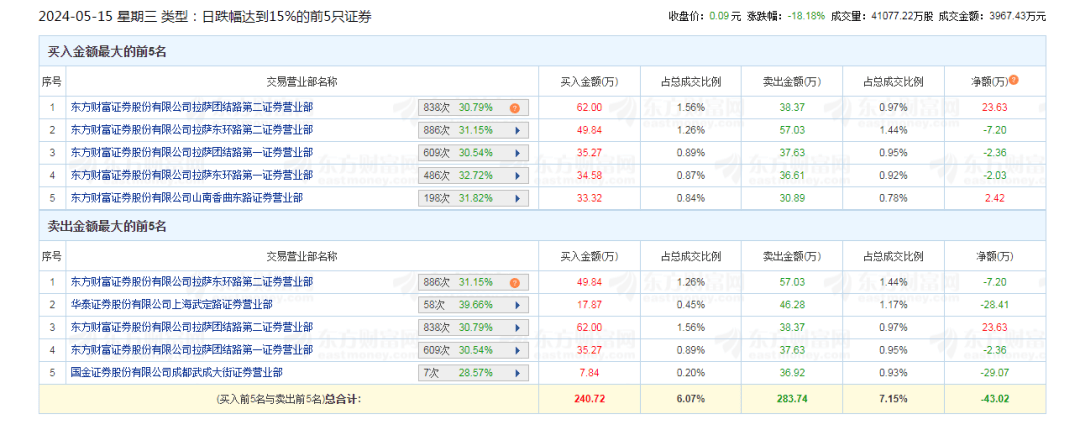This screenshot has height=430, width=1080.
Task: Click the 3967.43万元 turnover value
Action: tap(1019, 17)
